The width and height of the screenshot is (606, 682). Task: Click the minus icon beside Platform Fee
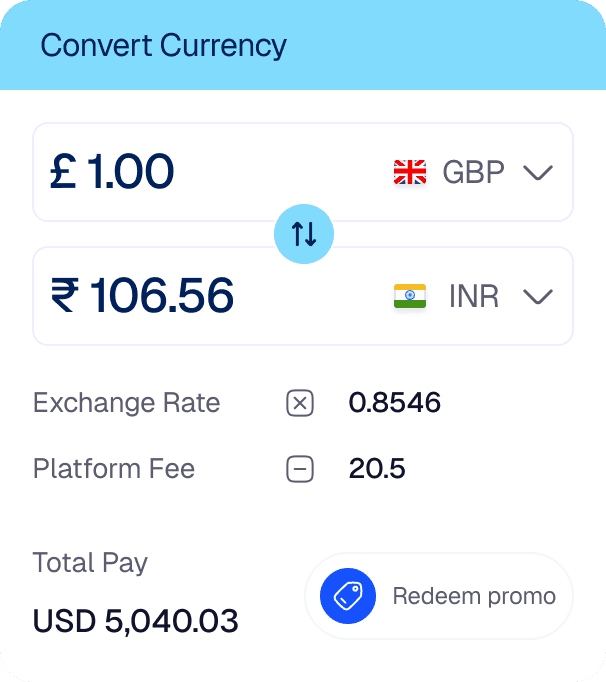[300, 468]
